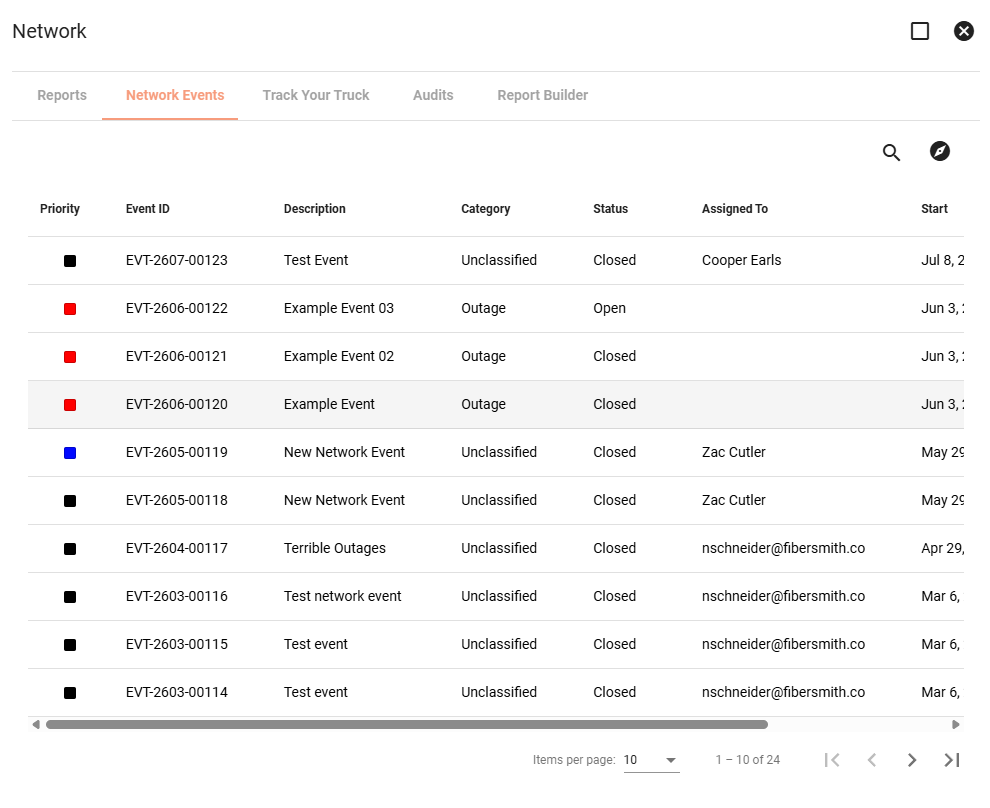Jump to the last page arrow
The image size is (990, 808).
tap(951, 760)
